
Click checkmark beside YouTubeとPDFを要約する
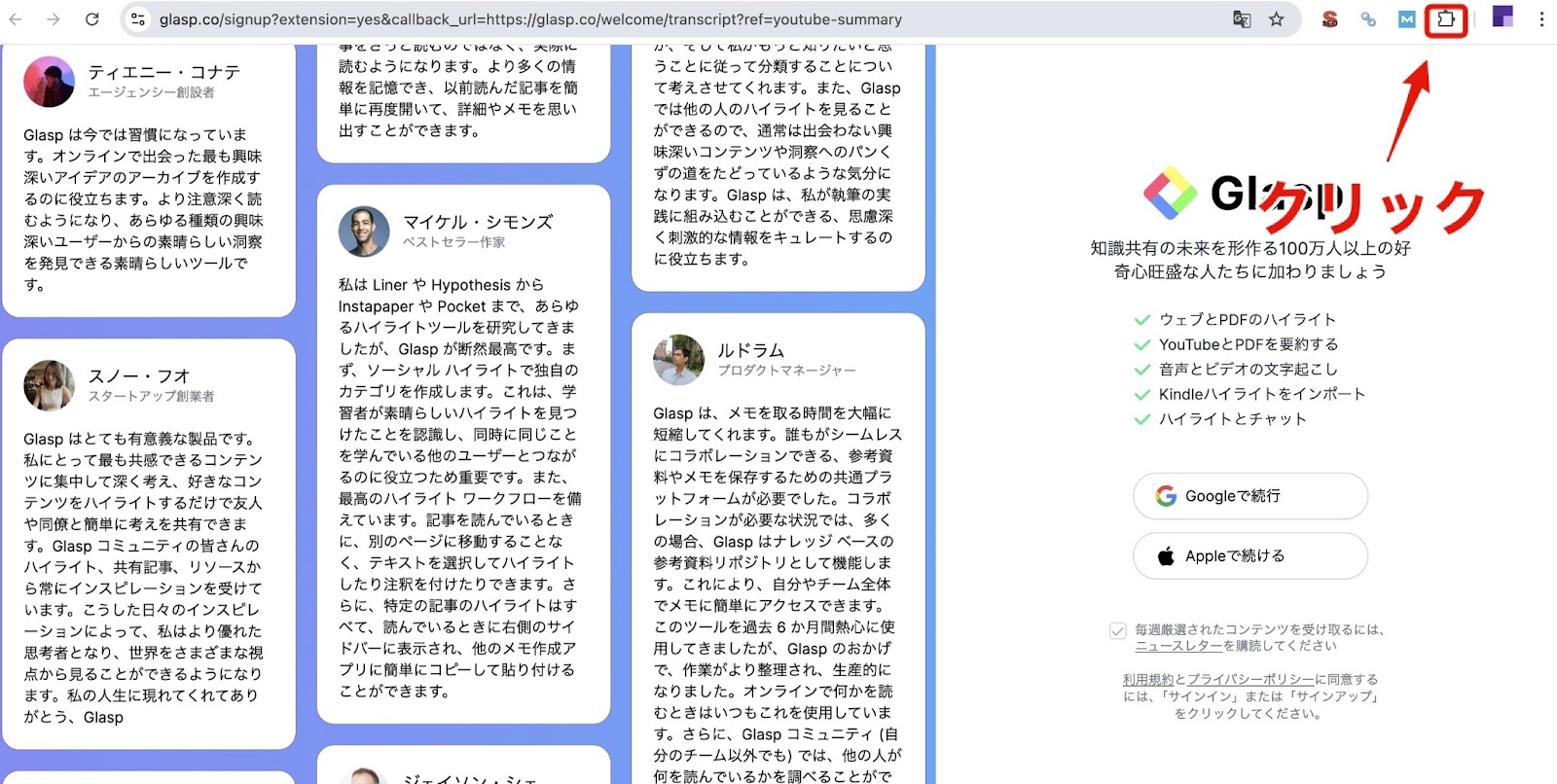[1142, 344]
